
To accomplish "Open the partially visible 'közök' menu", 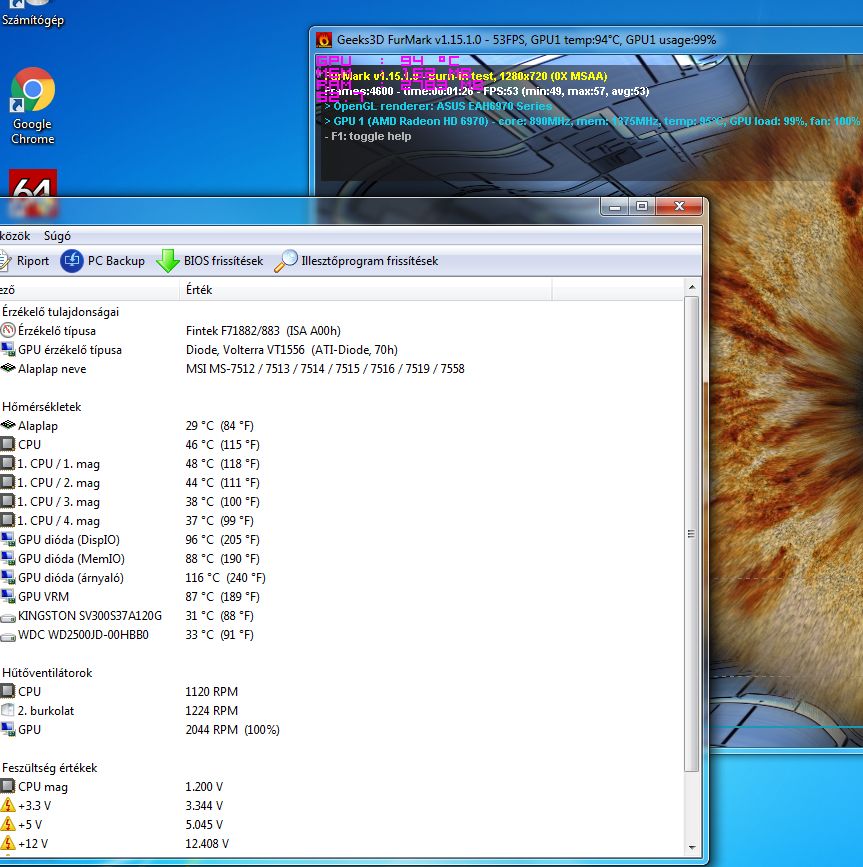I will pos(15,236).
